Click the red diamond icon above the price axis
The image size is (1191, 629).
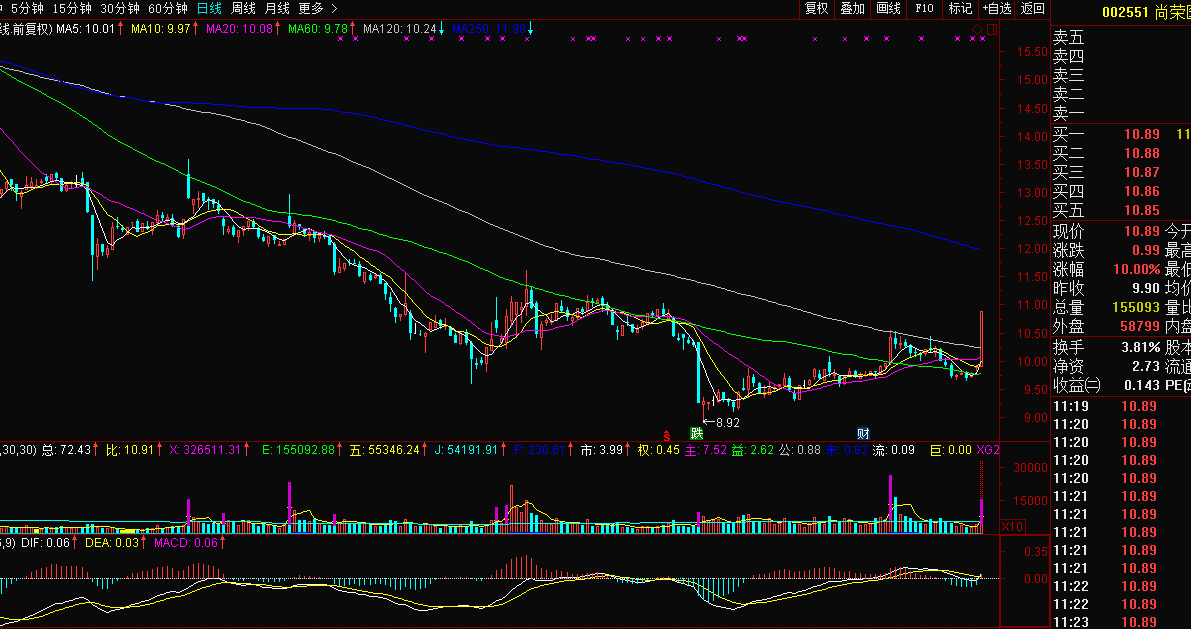(977, 29)
